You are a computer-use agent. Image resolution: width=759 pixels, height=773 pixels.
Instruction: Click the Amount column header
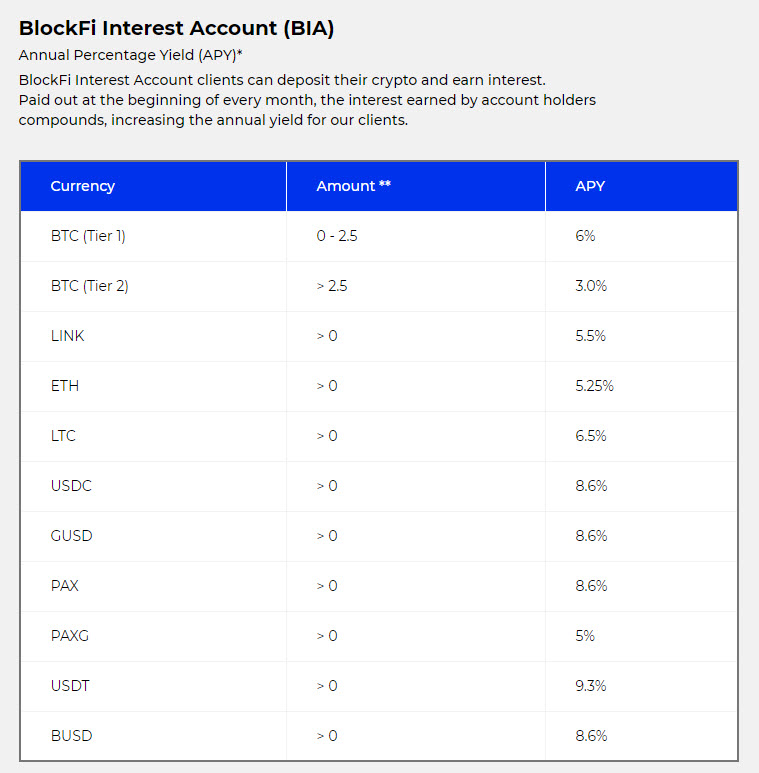pos(353,186)
